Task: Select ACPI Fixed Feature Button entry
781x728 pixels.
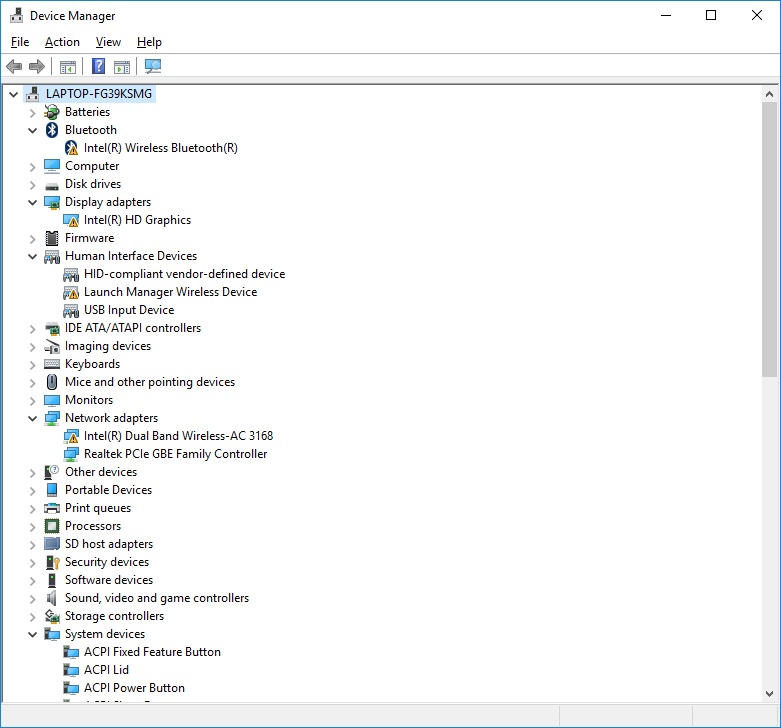Action: [x=152, y=652]
